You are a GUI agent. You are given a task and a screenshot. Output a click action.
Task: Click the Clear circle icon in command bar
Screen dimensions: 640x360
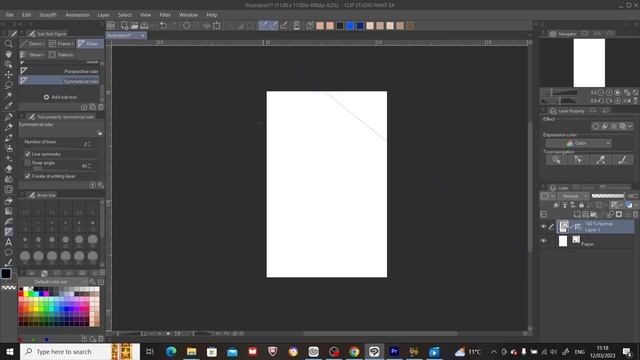click(187, 26)
